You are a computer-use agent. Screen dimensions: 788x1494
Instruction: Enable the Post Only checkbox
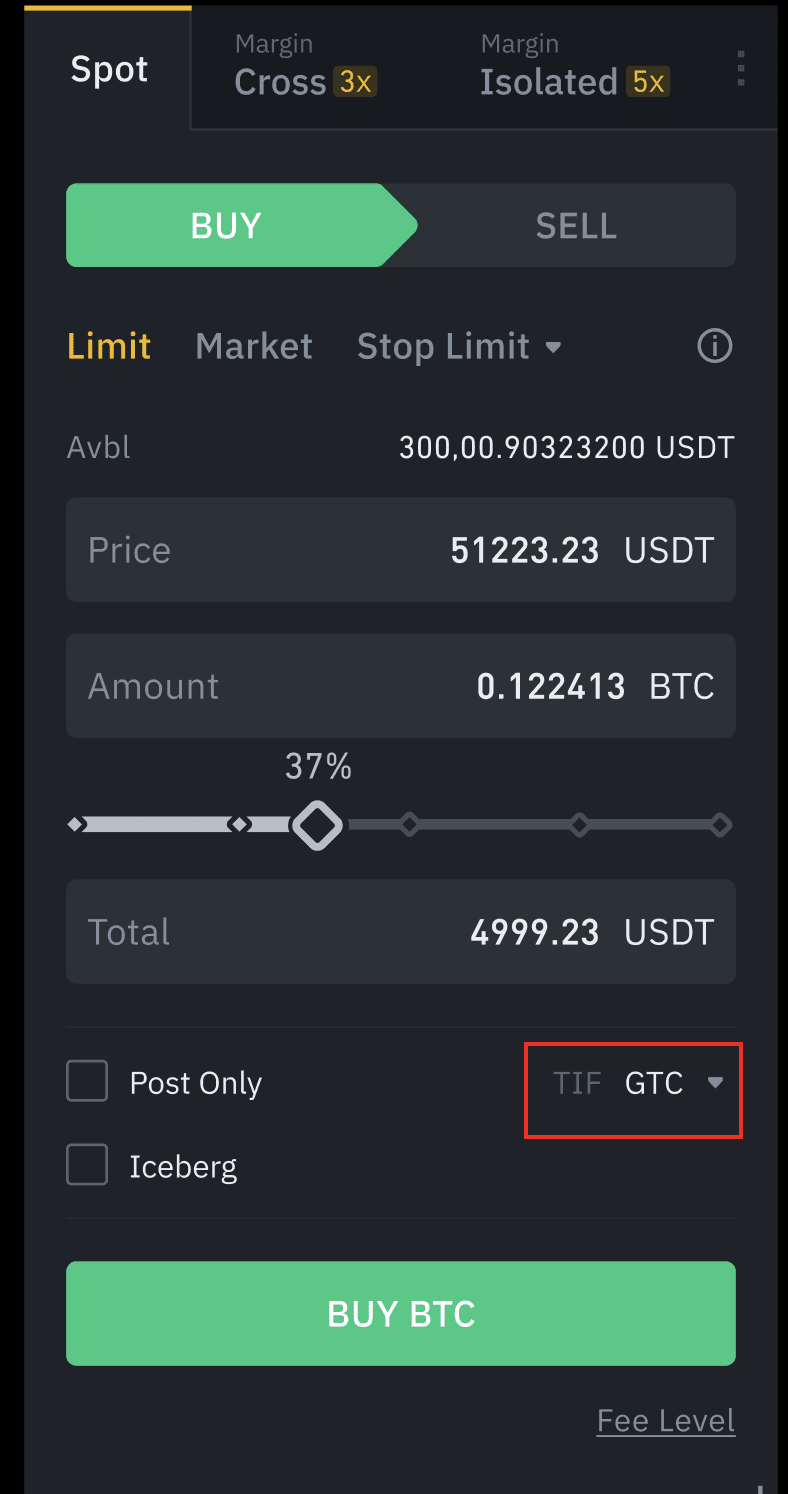[87, 1082]
